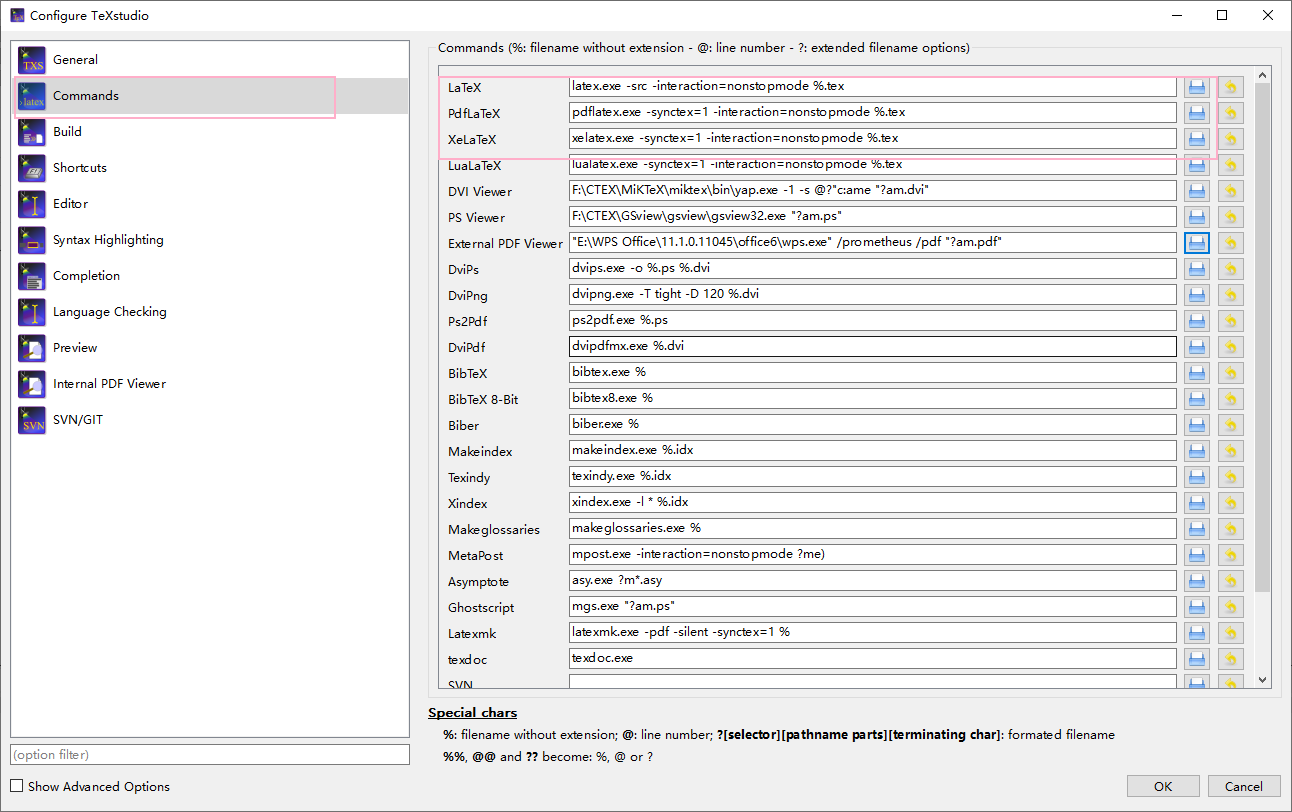This screenshot has width=1292, height=812.
Task: Edit the Latexmk command field
Action: tap(873, 633)
